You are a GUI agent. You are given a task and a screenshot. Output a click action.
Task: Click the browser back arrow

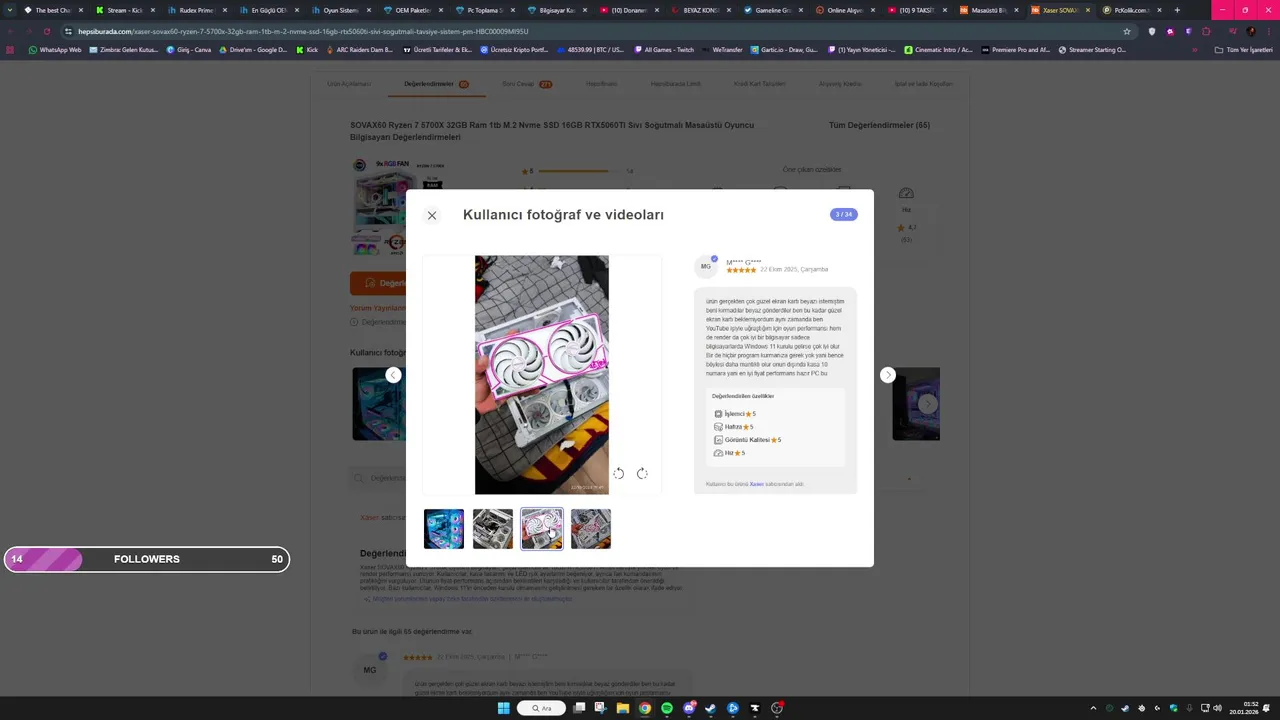10,31
